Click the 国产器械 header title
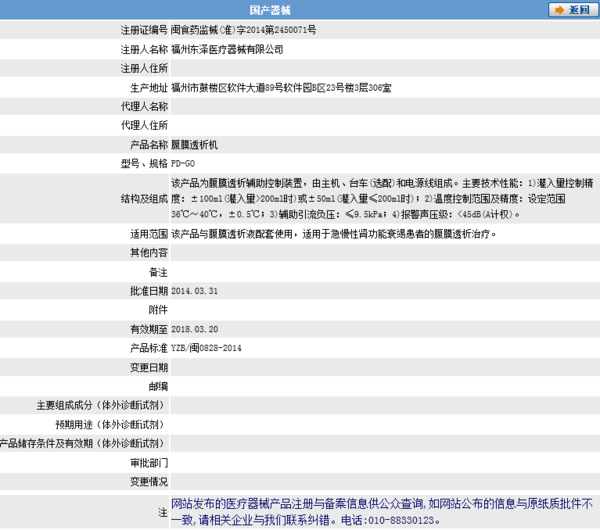 pyautogui.click(x=270, y=10)
